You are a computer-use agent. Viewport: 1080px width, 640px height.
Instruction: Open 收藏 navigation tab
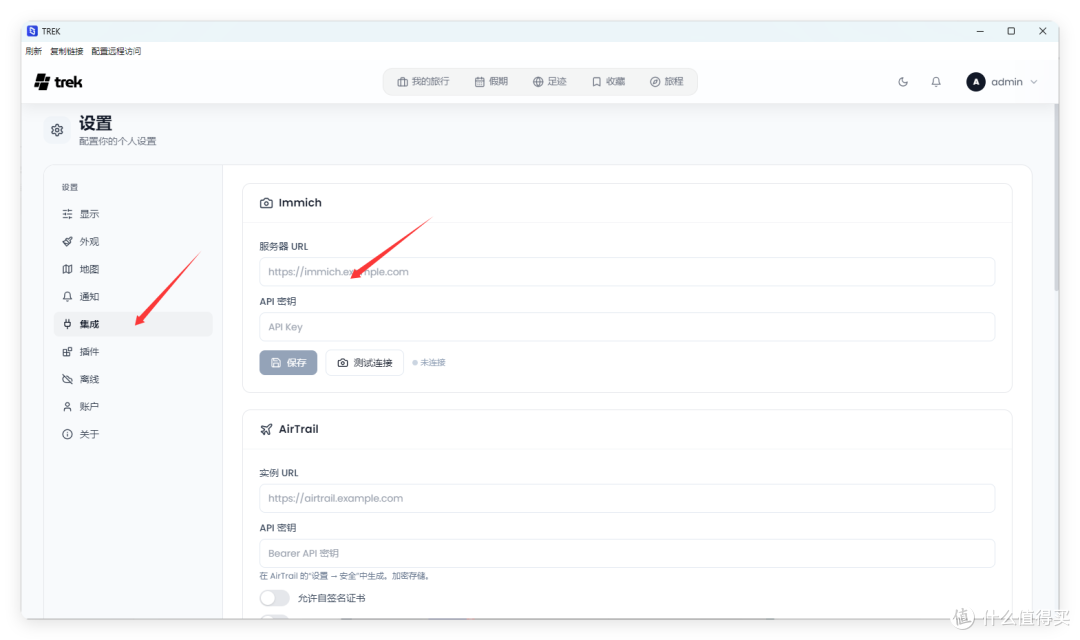coord(608,81)
